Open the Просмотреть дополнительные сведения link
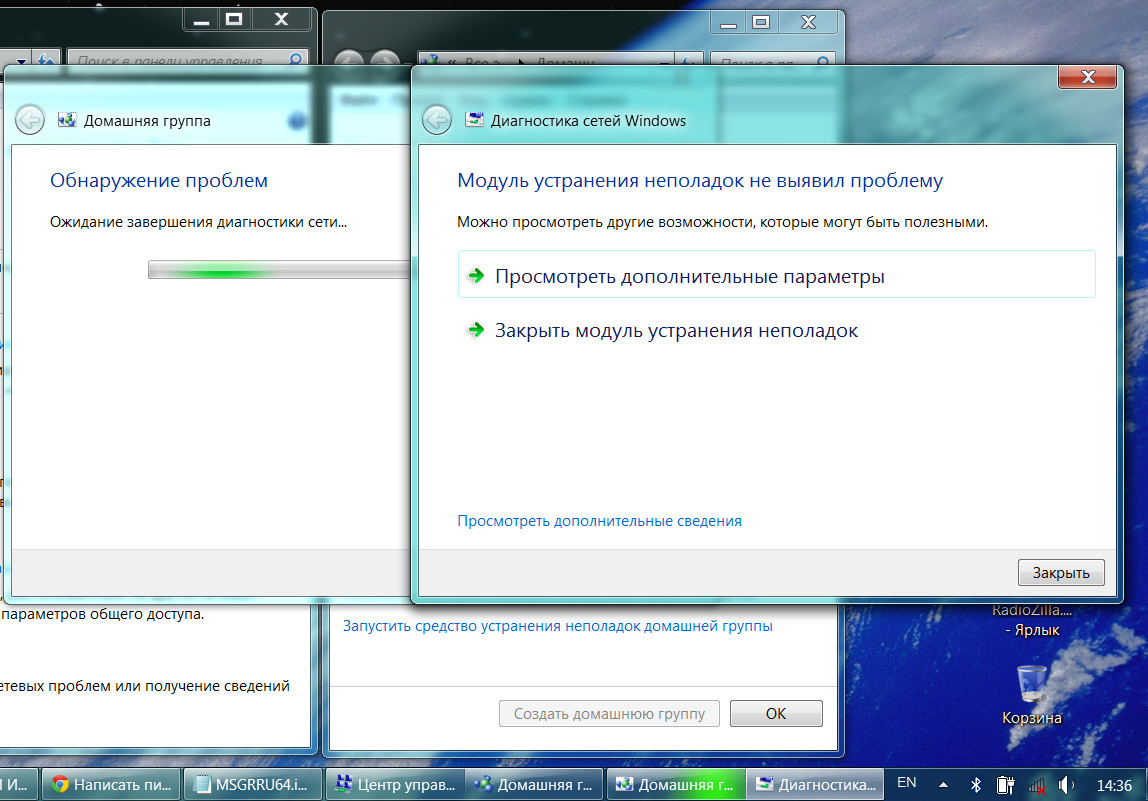 coord(599,521)
